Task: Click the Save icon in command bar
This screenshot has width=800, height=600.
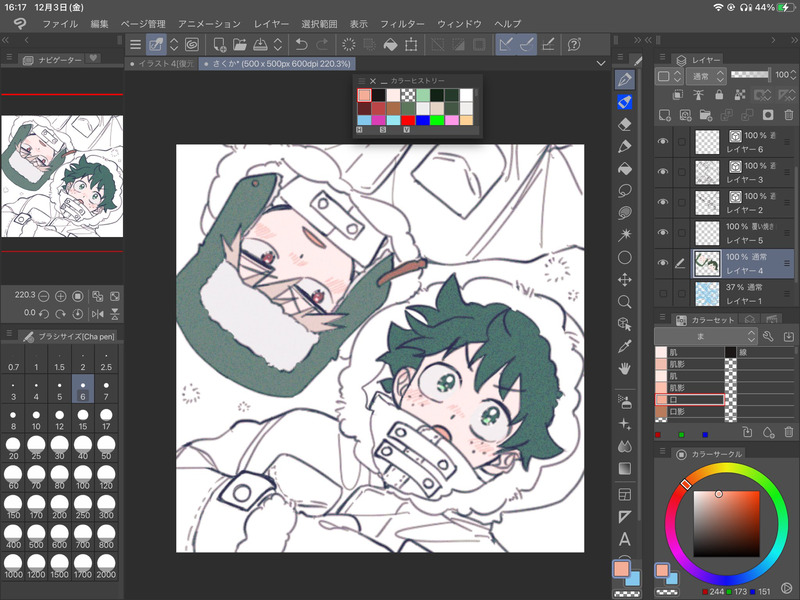Action: click(260, 45)
